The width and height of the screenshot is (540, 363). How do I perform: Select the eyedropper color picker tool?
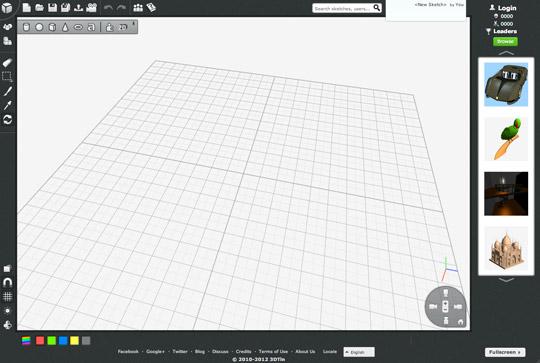pyautogui.click(x=7, y=105)
